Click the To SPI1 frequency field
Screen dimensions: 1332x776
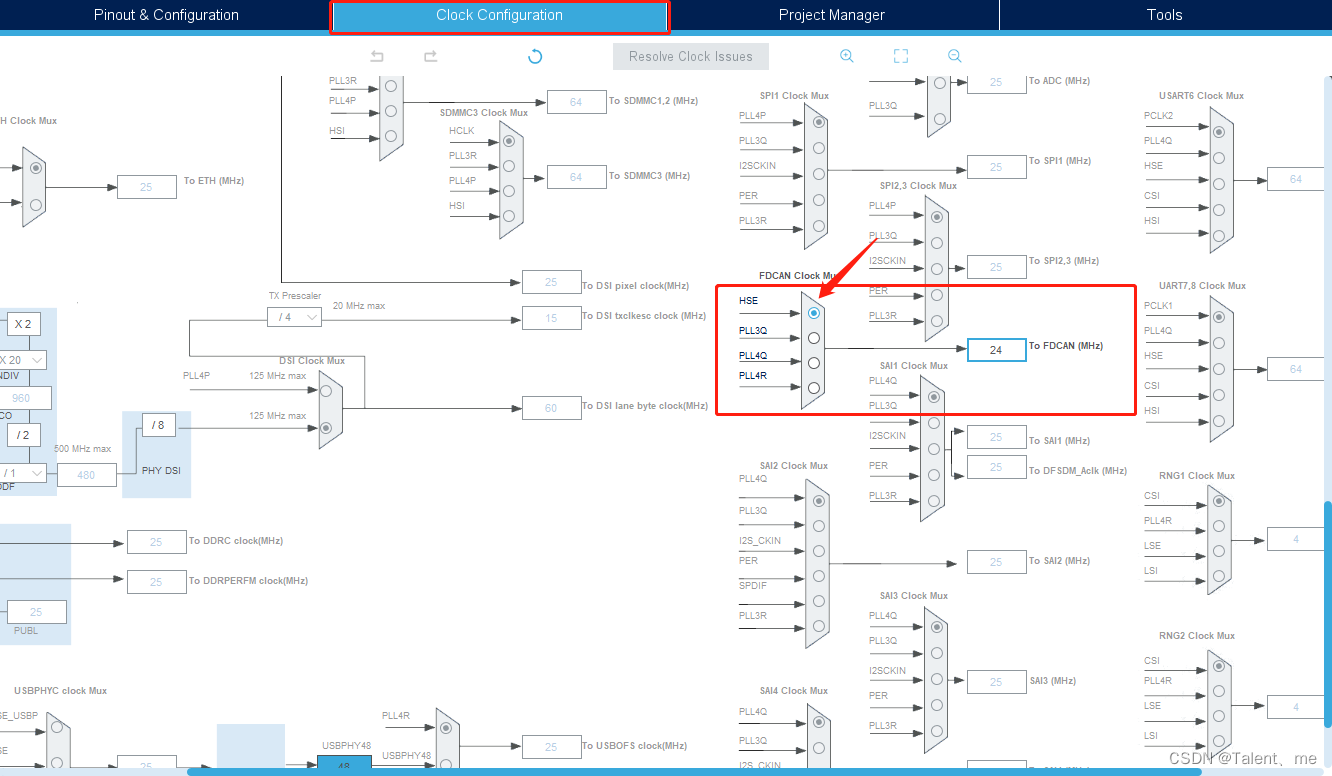996,167
